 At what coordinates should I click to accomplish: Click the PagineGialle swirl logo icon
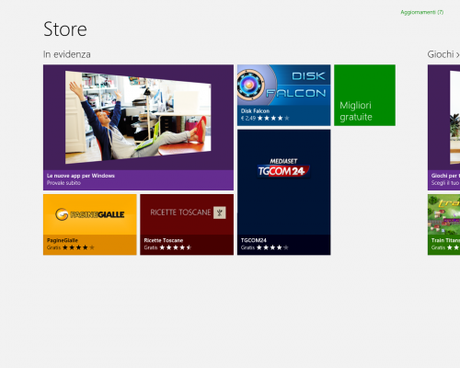pos(62,214)
